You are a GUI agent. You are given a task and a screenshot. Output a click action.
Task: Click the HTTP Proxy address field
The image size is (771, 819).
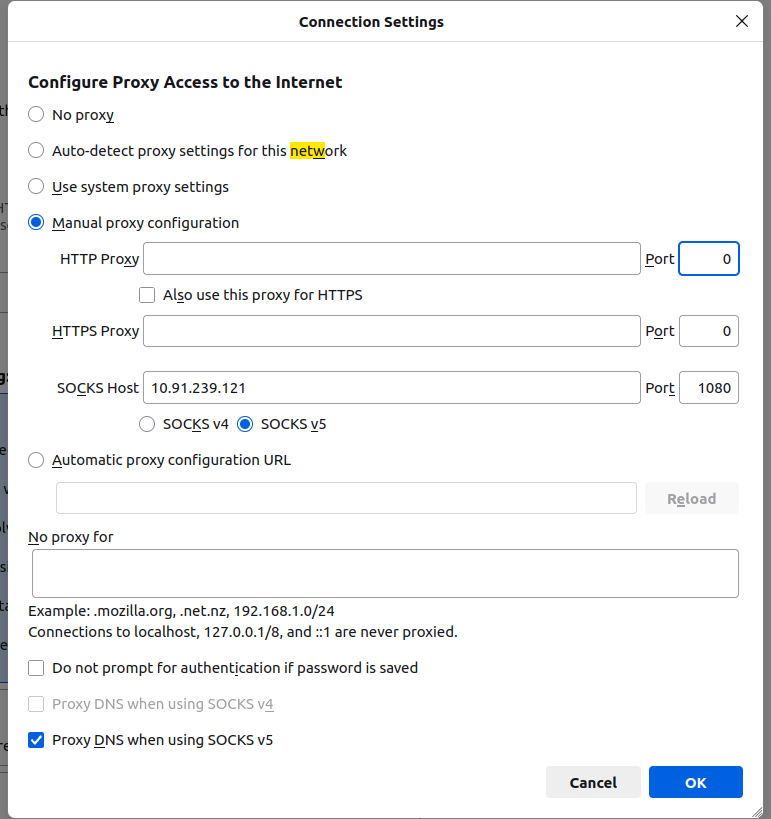pyautogui.click(x=391, y=259)
